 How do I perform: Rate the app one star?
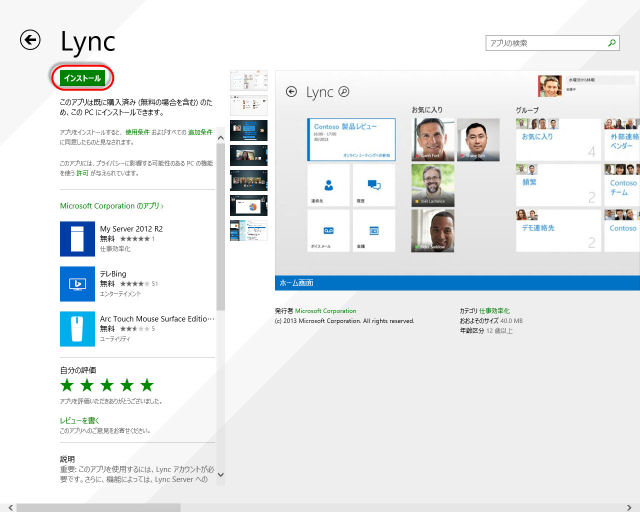point(67,385)
